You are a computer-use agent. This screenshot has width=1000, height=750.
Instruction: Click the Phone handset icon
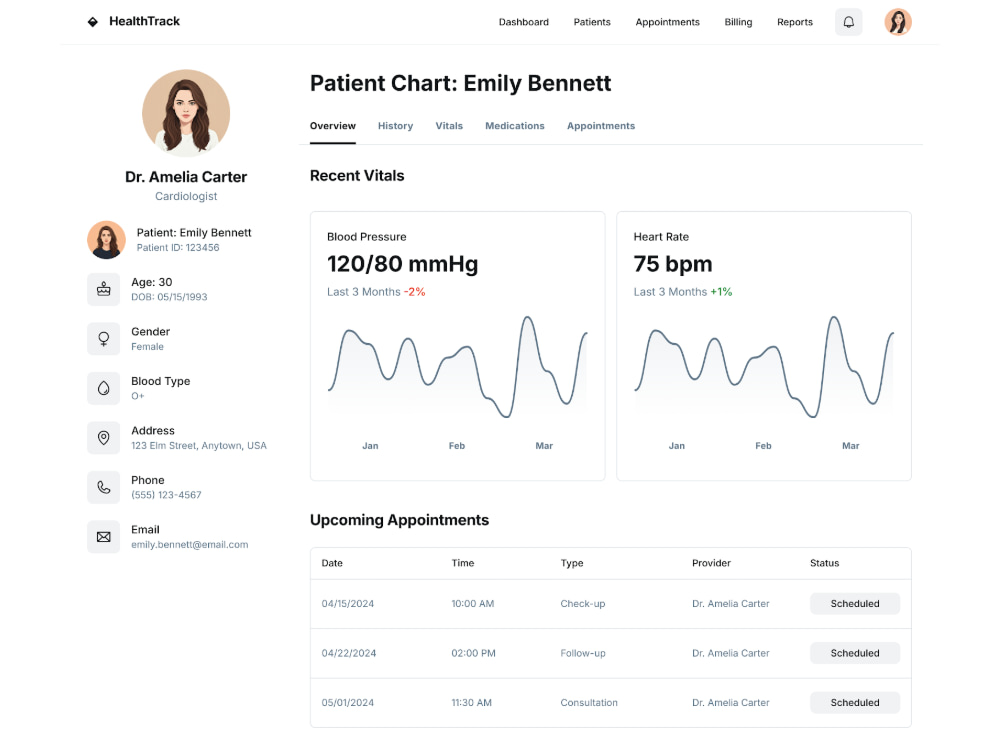point(103,487)
